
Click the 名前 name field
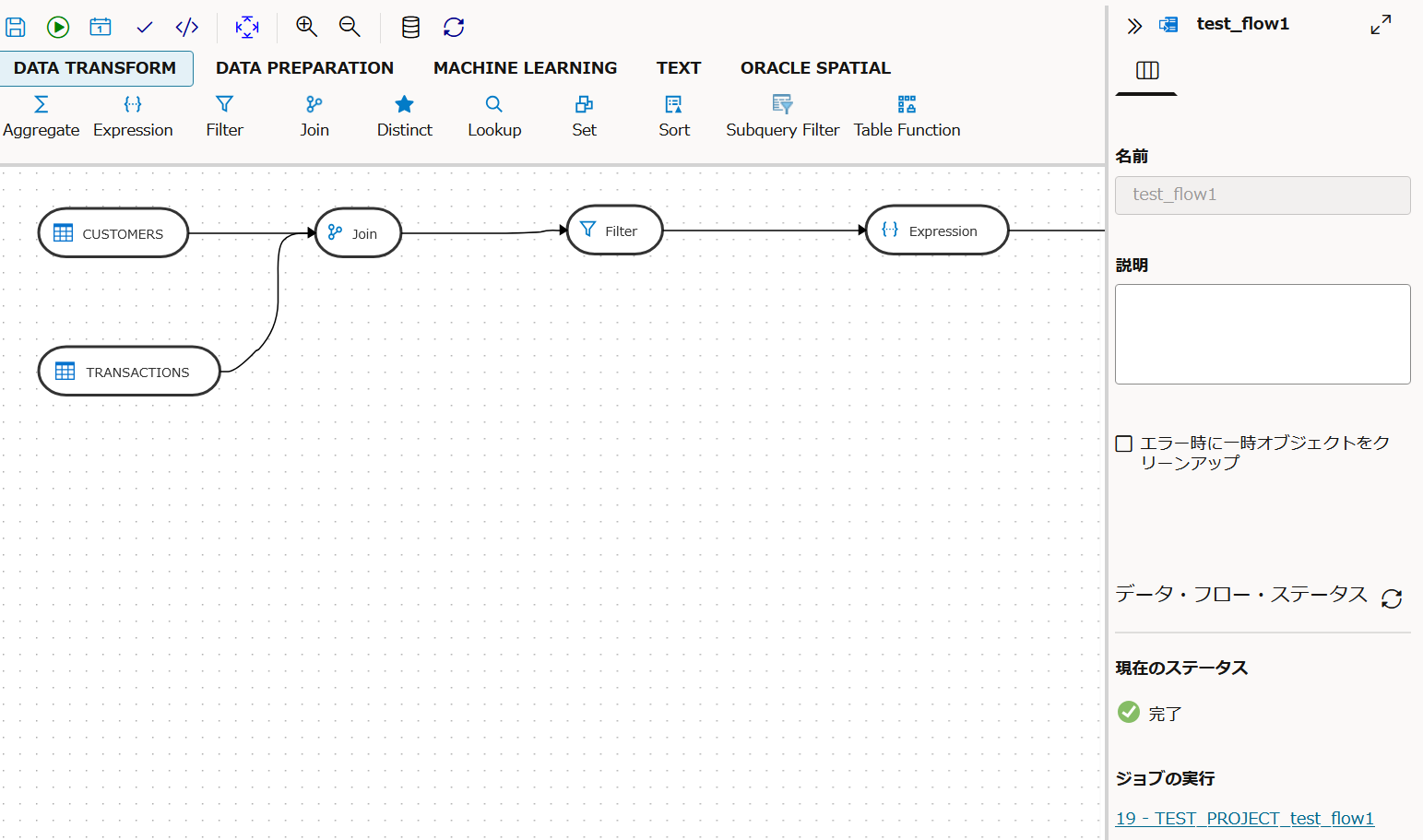tap(1263, 195)
